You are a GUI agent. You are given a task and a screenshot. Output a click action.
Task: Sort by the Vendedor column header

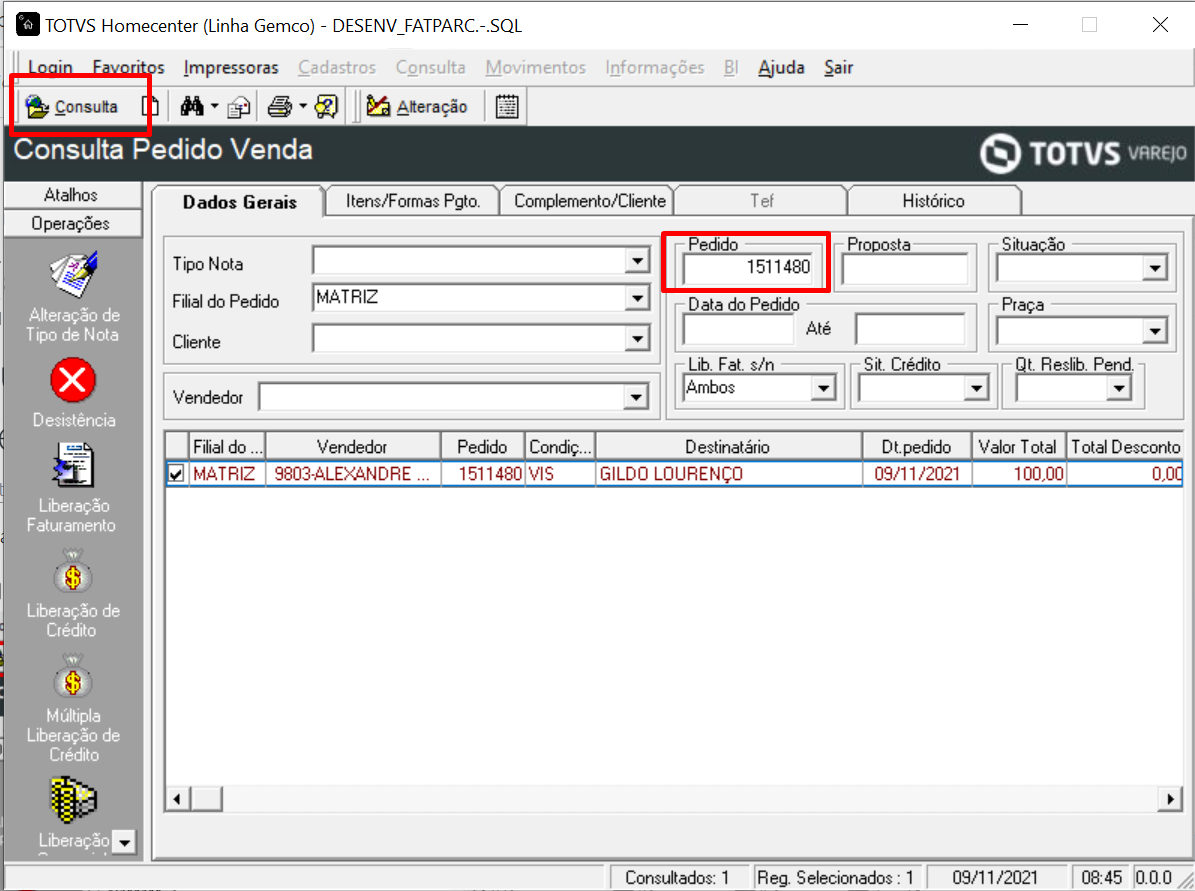[x=353, y=447]
